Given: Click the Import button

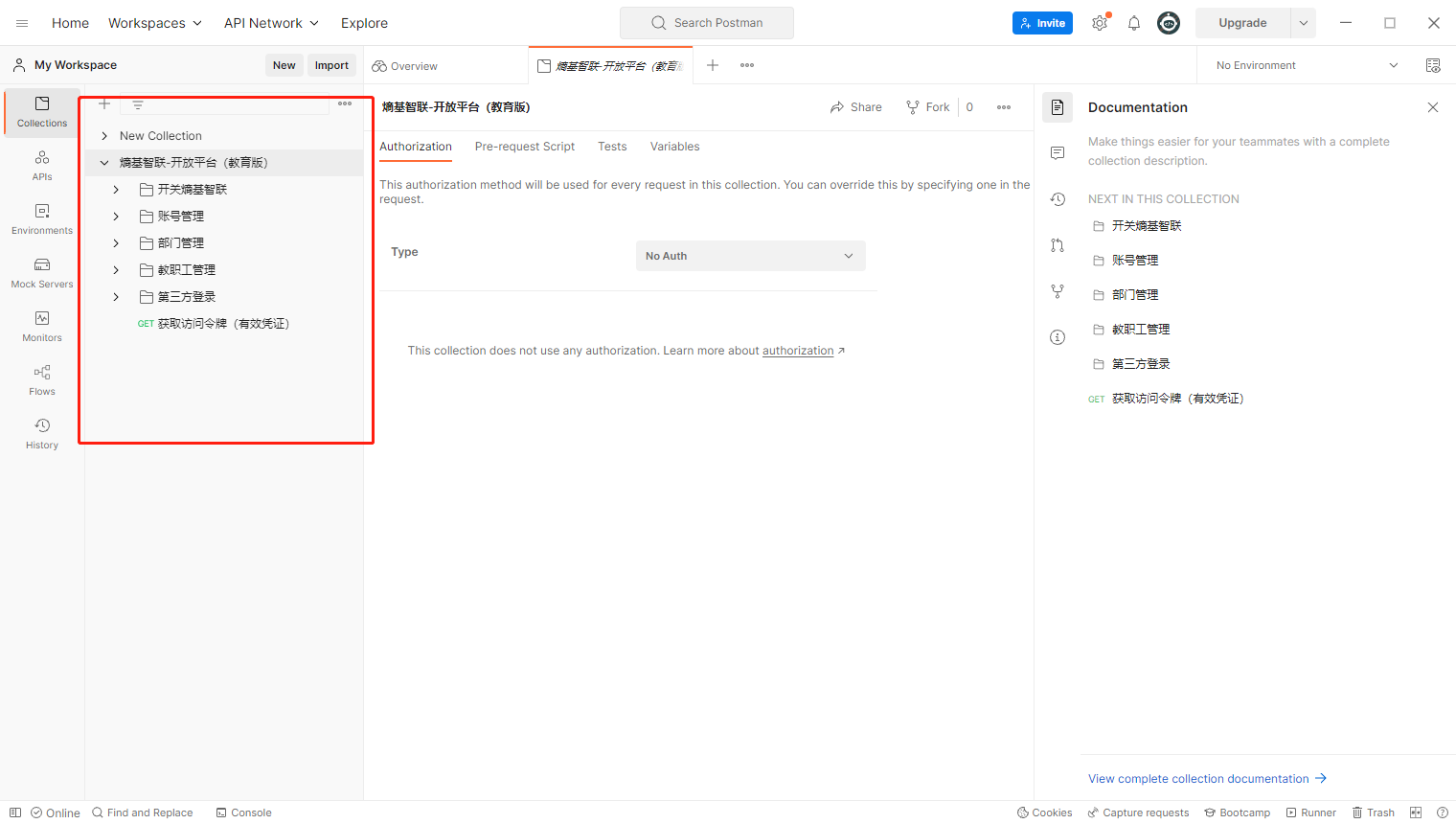Looking at the screenshot, I should coord(331,65).
